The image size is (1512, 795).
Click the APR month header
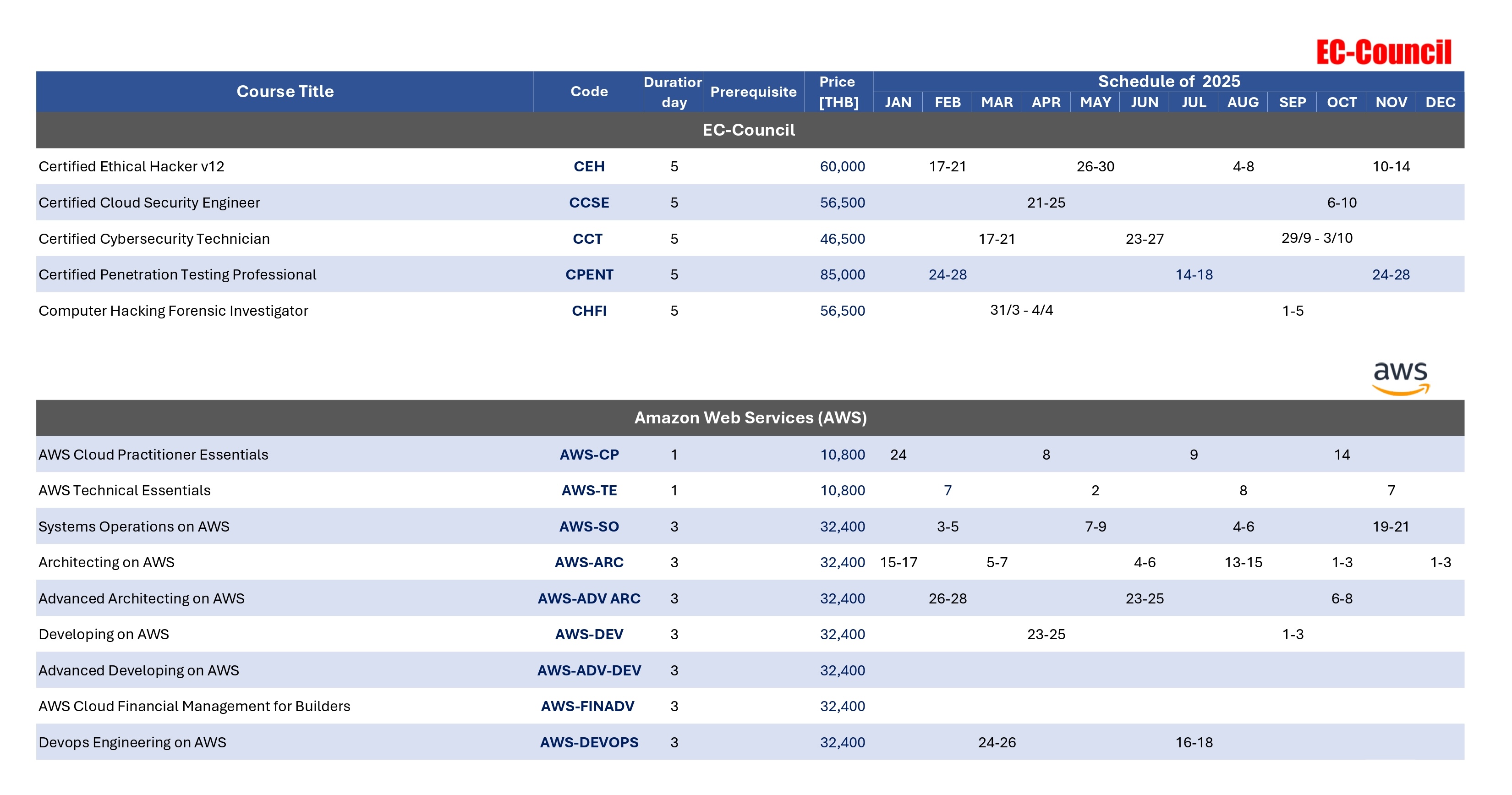click(x=1046, y=102)
